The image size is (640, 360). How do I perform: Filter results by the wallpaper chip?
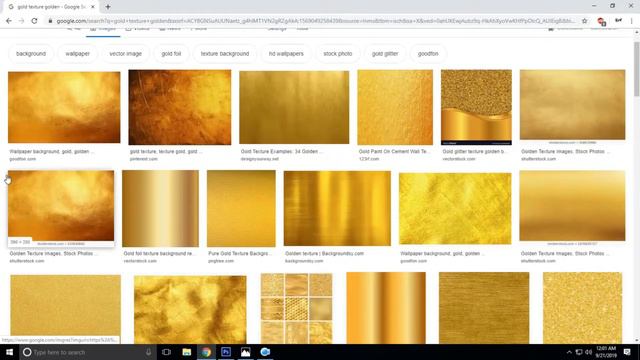(x=77, y=53)
